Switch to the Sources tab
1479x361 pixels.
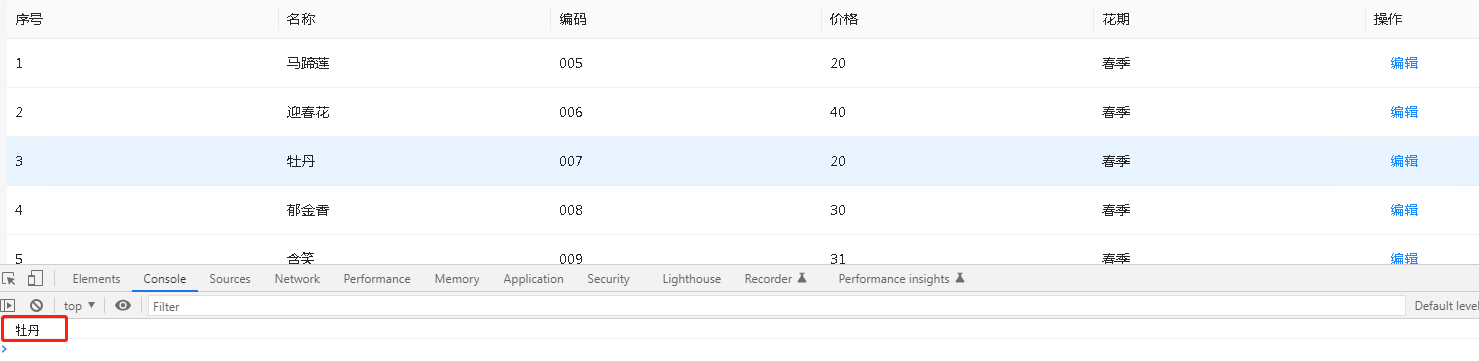tap(230, 279)
